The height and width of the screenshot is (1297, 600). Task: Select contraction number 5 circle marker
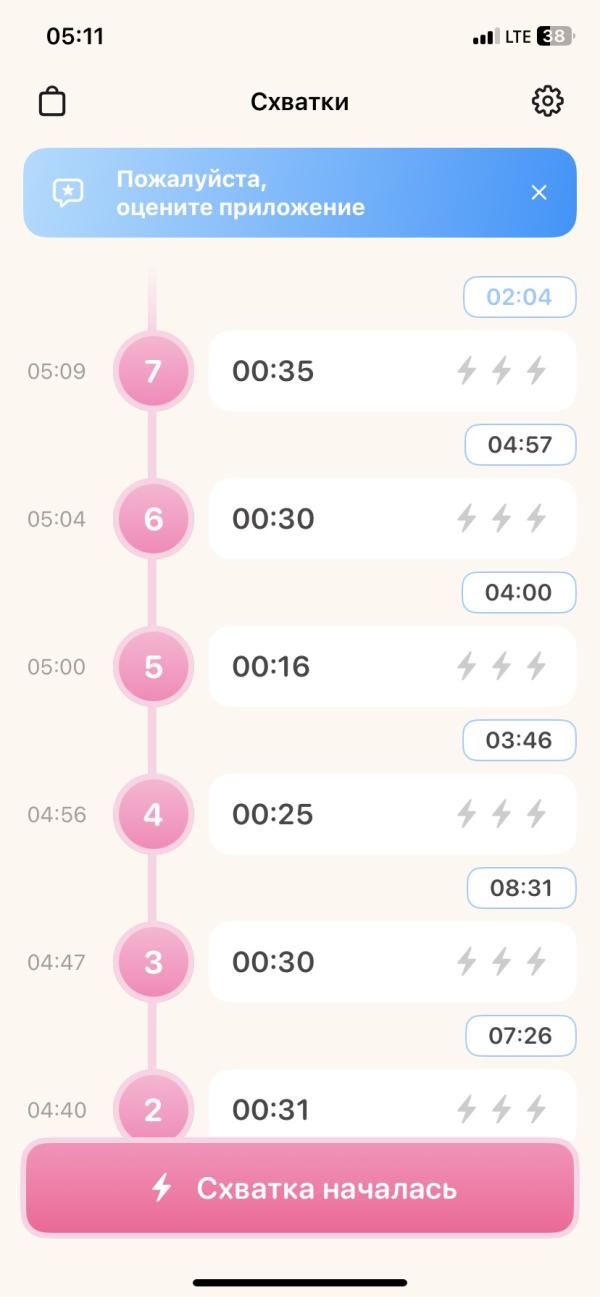153,667
